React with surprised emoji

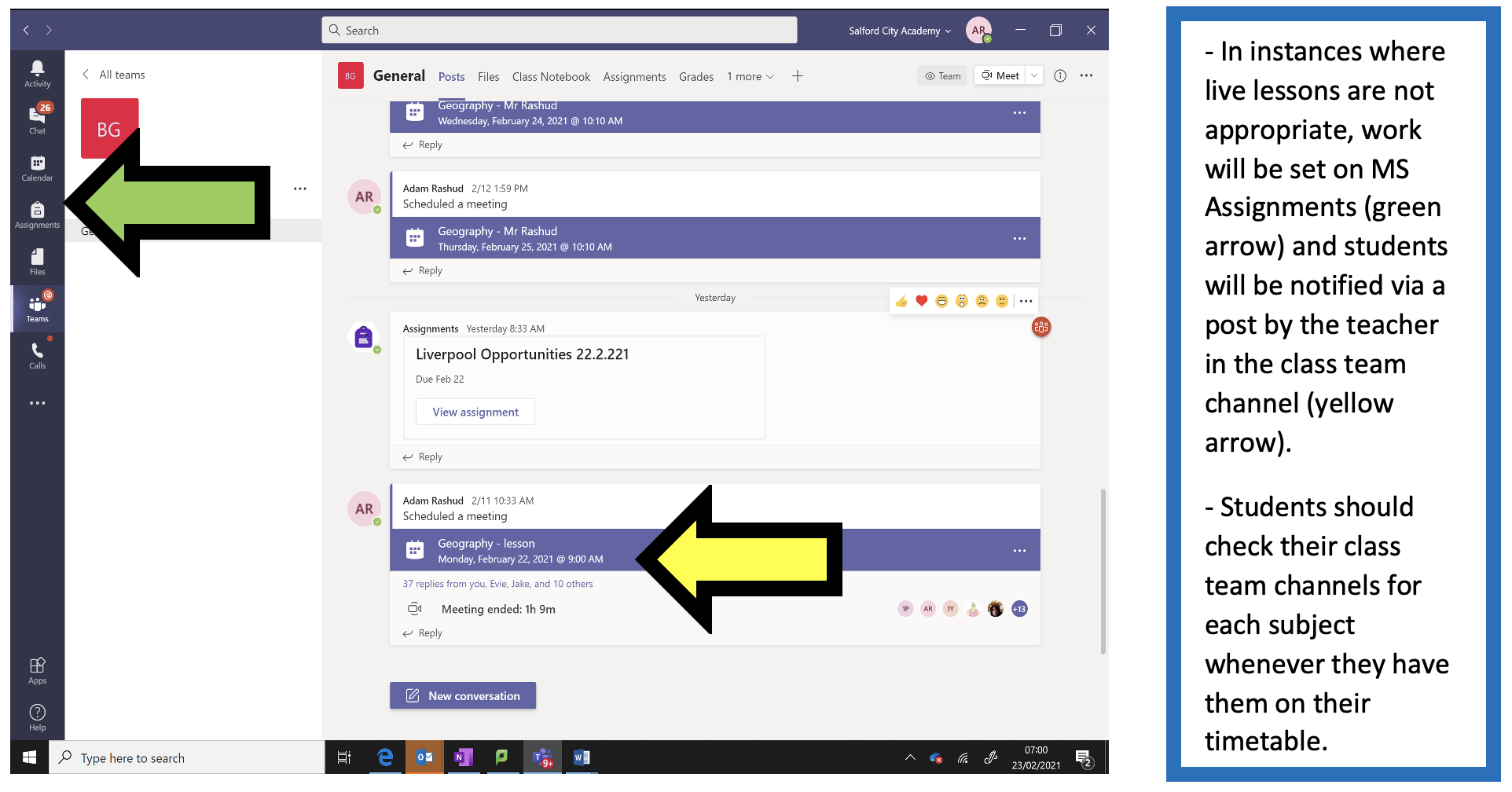click(x=962, y=301)
